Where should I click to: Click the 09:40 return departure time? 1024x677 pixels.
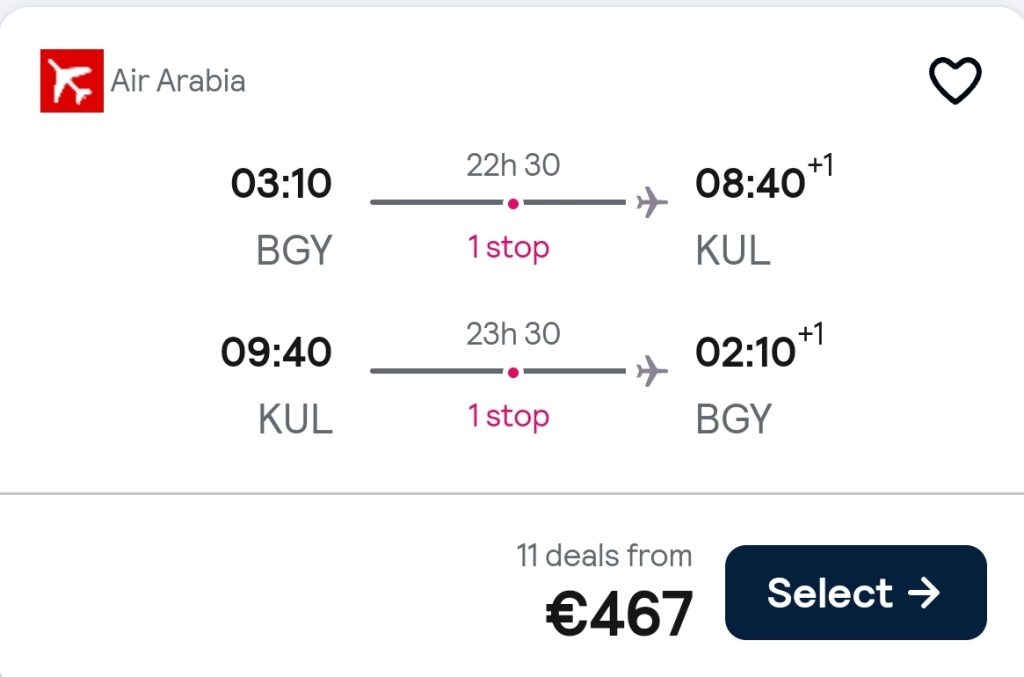pos(276,353)
